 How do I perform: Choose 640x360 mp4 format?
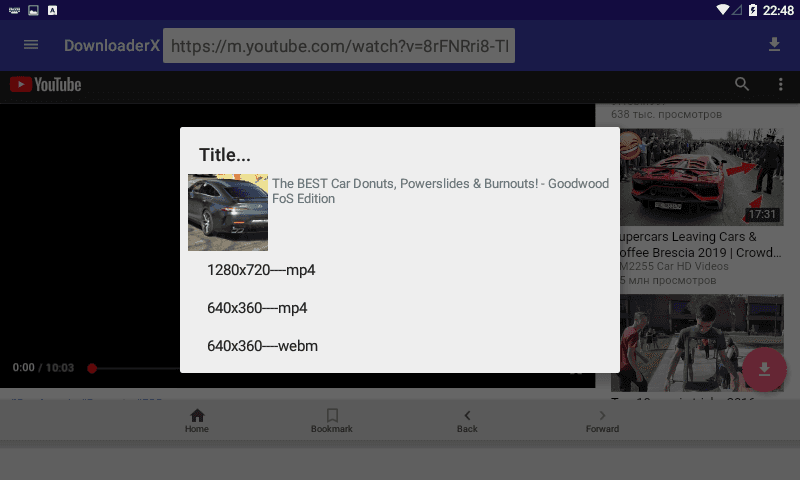click(400, 308)
